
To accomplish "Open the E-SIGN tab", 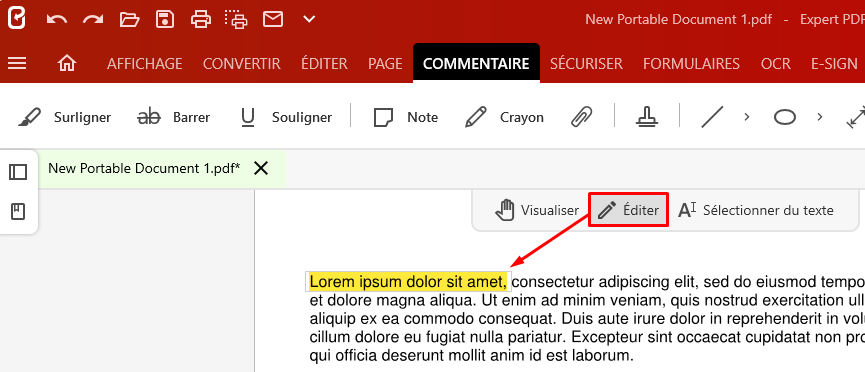I will [834, 63].
